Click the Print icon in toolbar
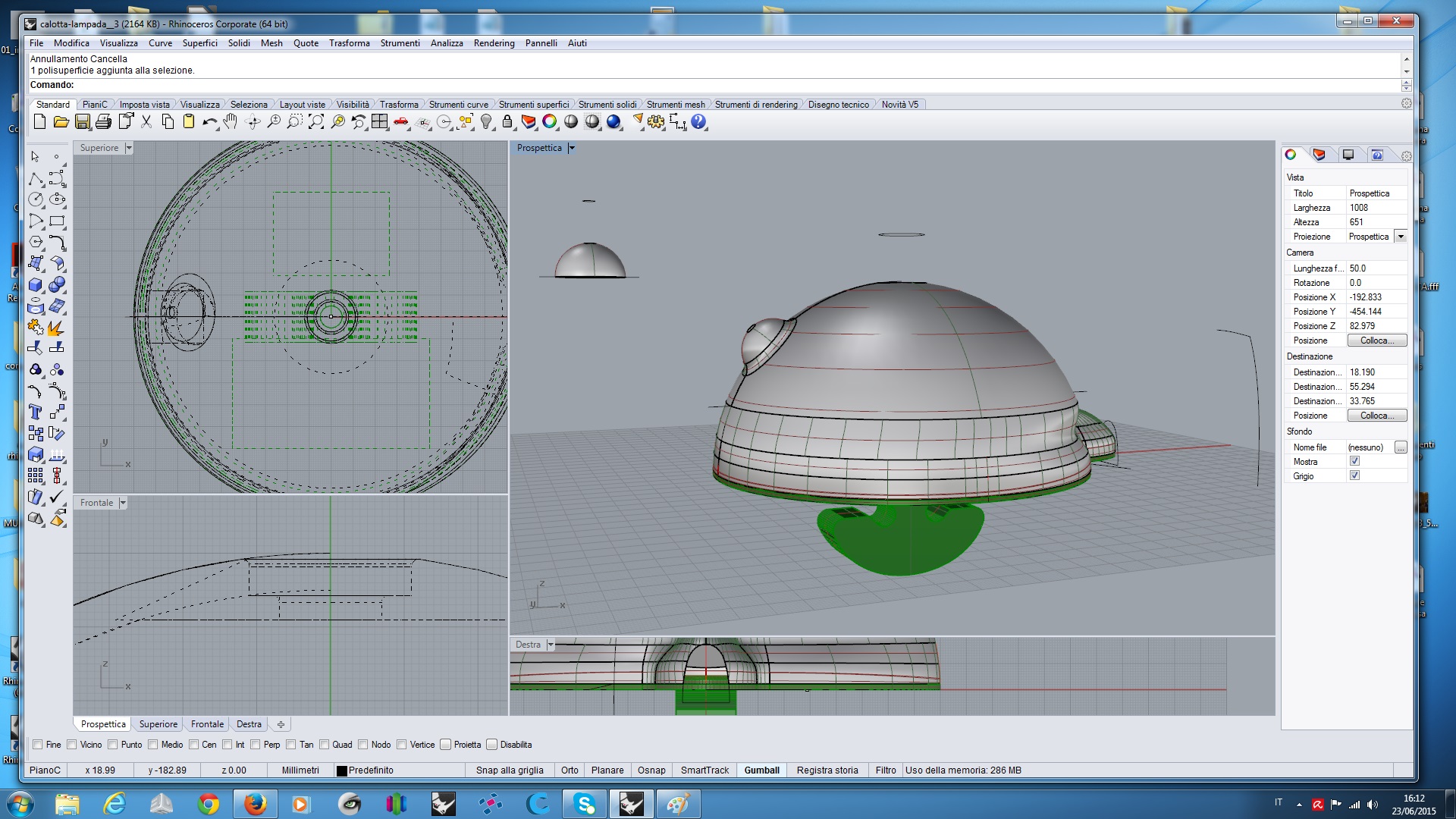The height and width of the screenshot is (819, 1456). [x=104, y=122]
